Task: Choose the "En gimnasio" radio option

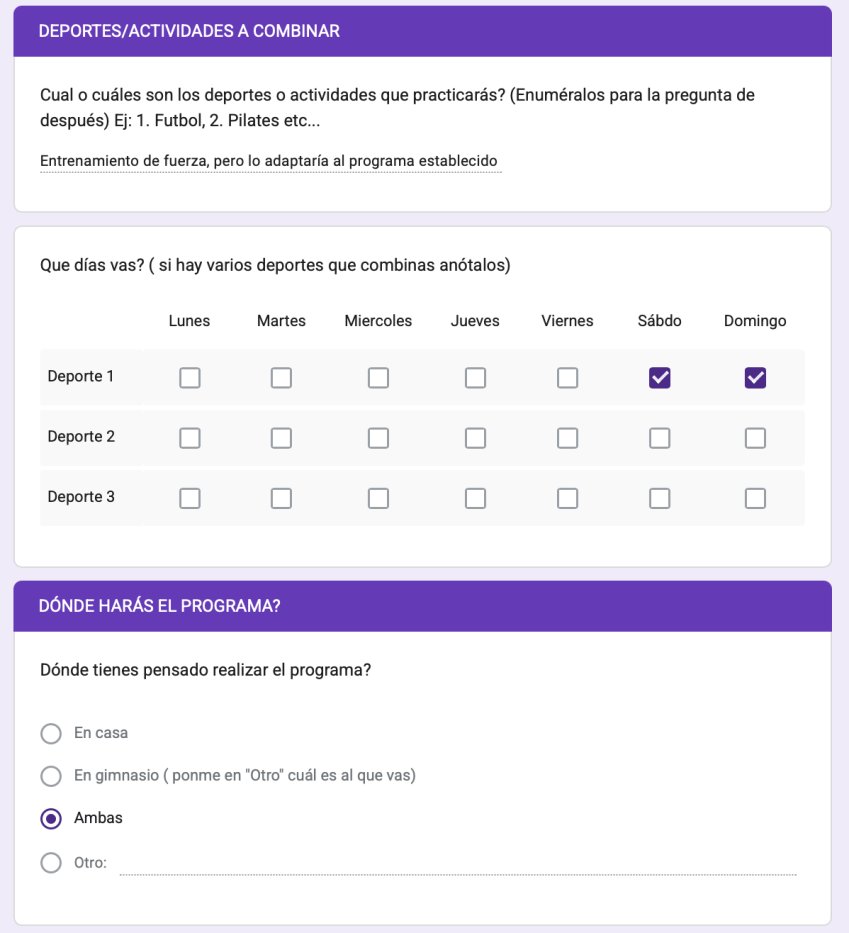Action: pos(51,776)
